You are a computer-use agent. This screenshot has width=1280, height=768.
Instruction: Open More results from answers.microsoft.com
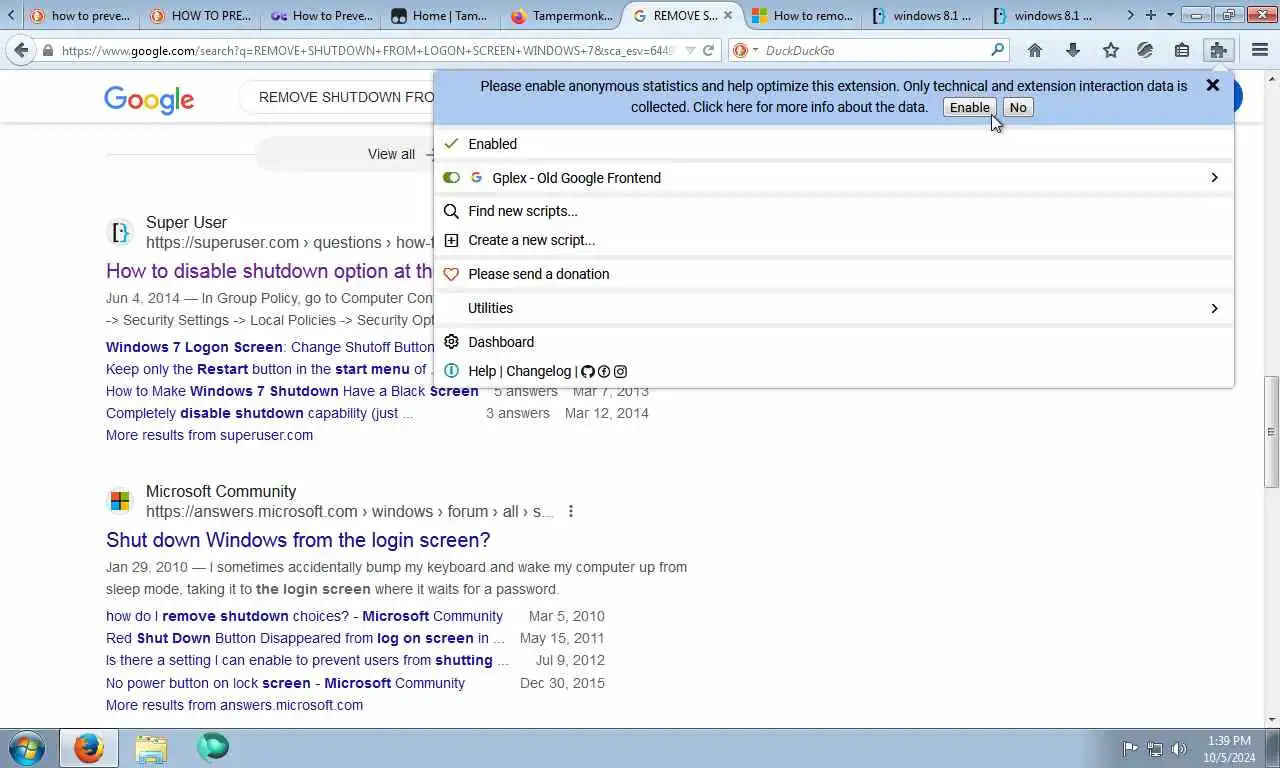pyautogui.click(x=234, y=705)
